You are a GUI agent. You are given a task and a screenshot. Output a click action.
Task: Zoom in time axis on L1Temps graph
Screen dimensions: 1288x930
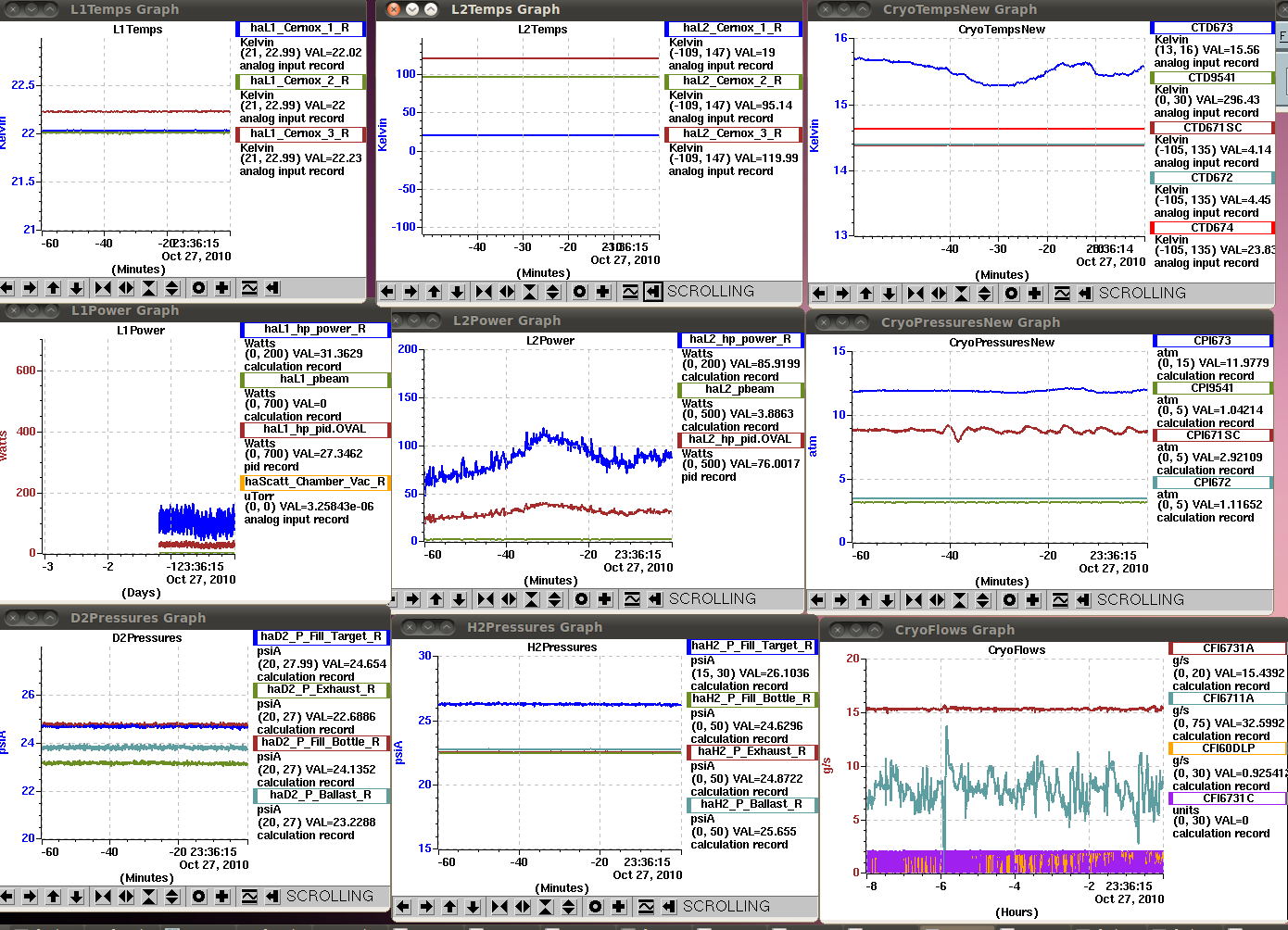103,288
